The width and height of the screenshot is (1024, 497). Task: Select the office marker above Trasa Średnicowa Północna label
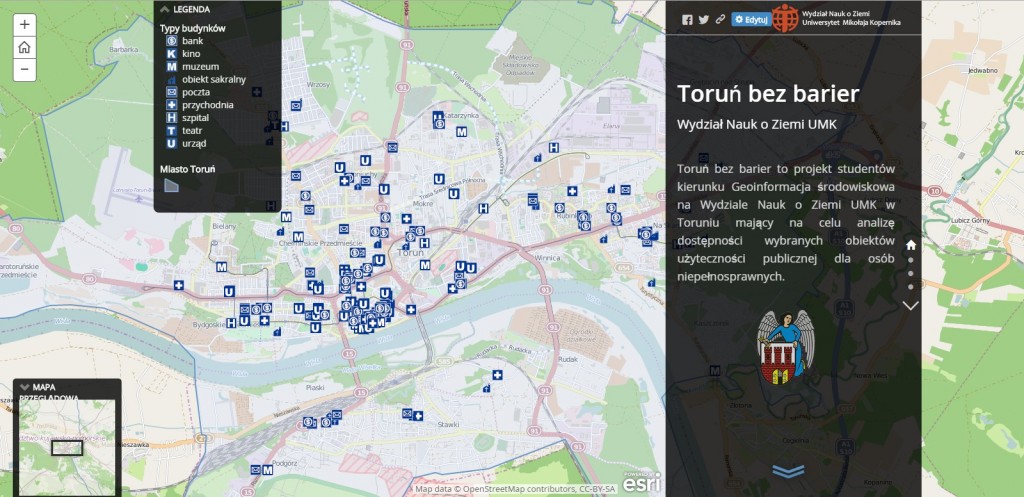pos(439,179)
